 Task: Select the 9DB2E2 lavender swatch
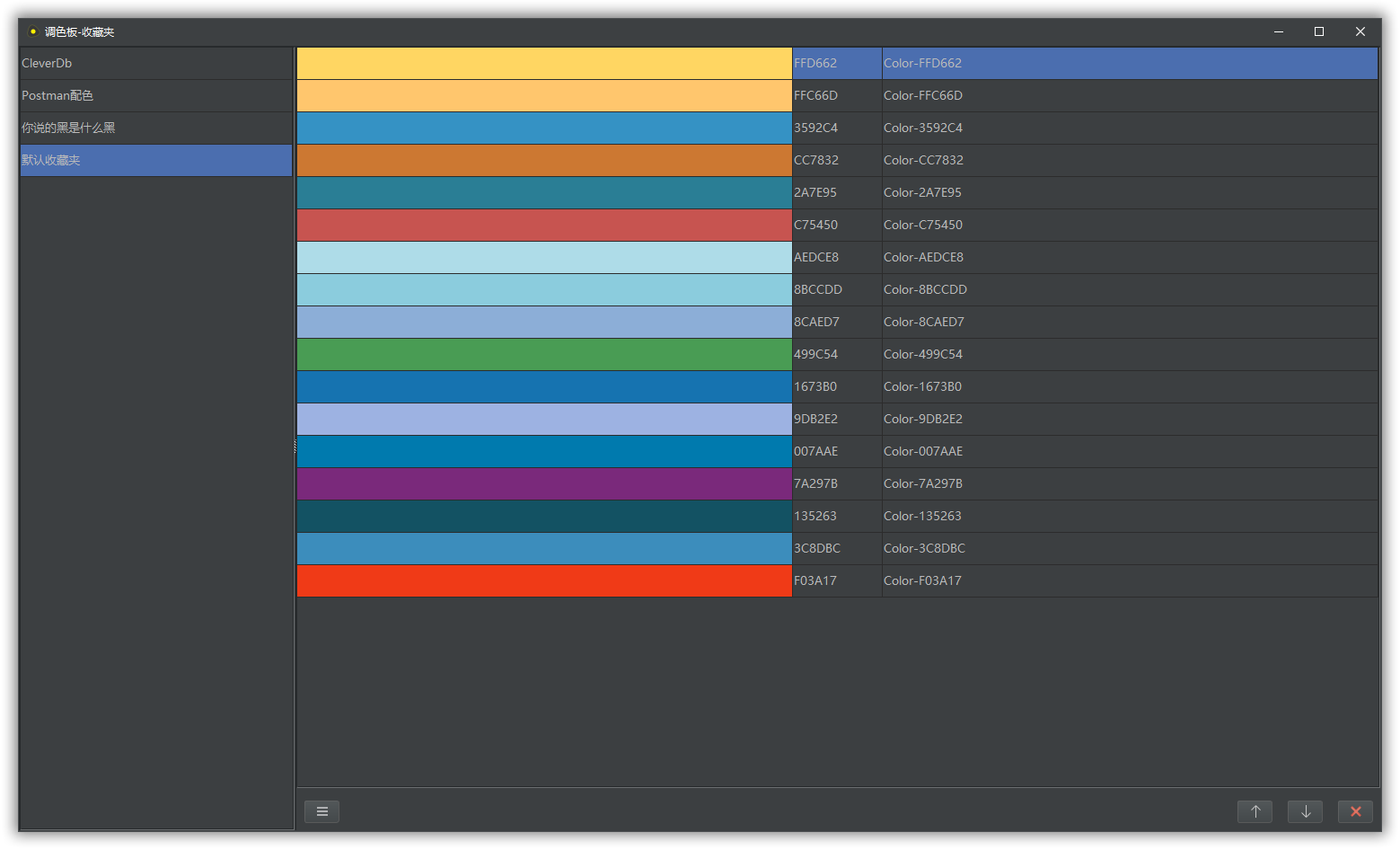click(544, 419)
